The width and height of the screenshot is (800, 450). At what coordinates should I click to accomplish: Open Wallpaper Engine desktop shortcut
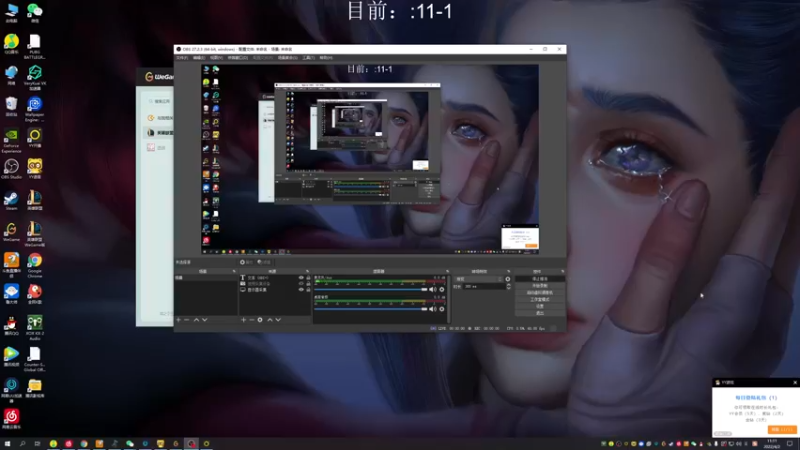coord(34,109)
